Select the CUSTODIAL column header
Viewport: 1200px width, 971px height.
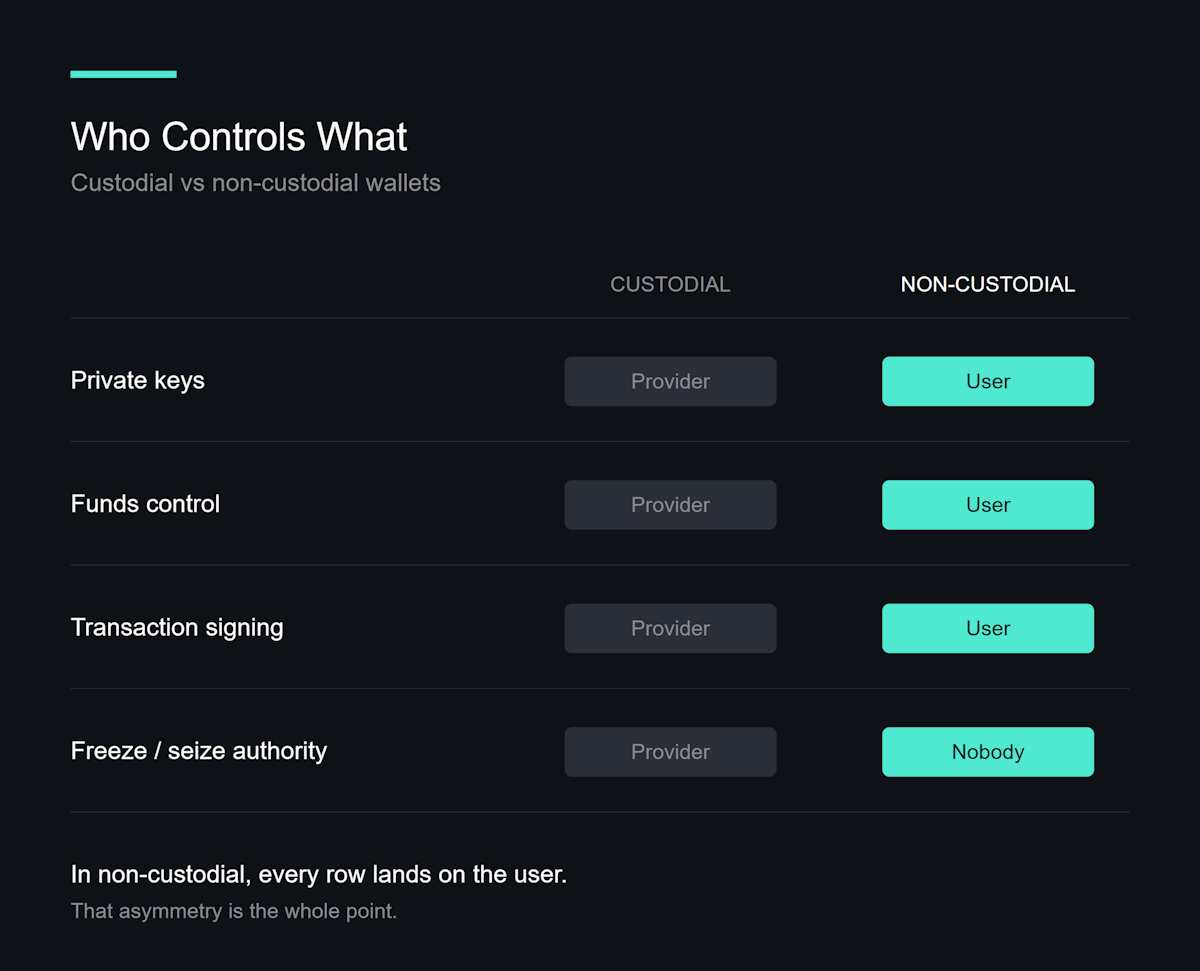tap(670, 285)
